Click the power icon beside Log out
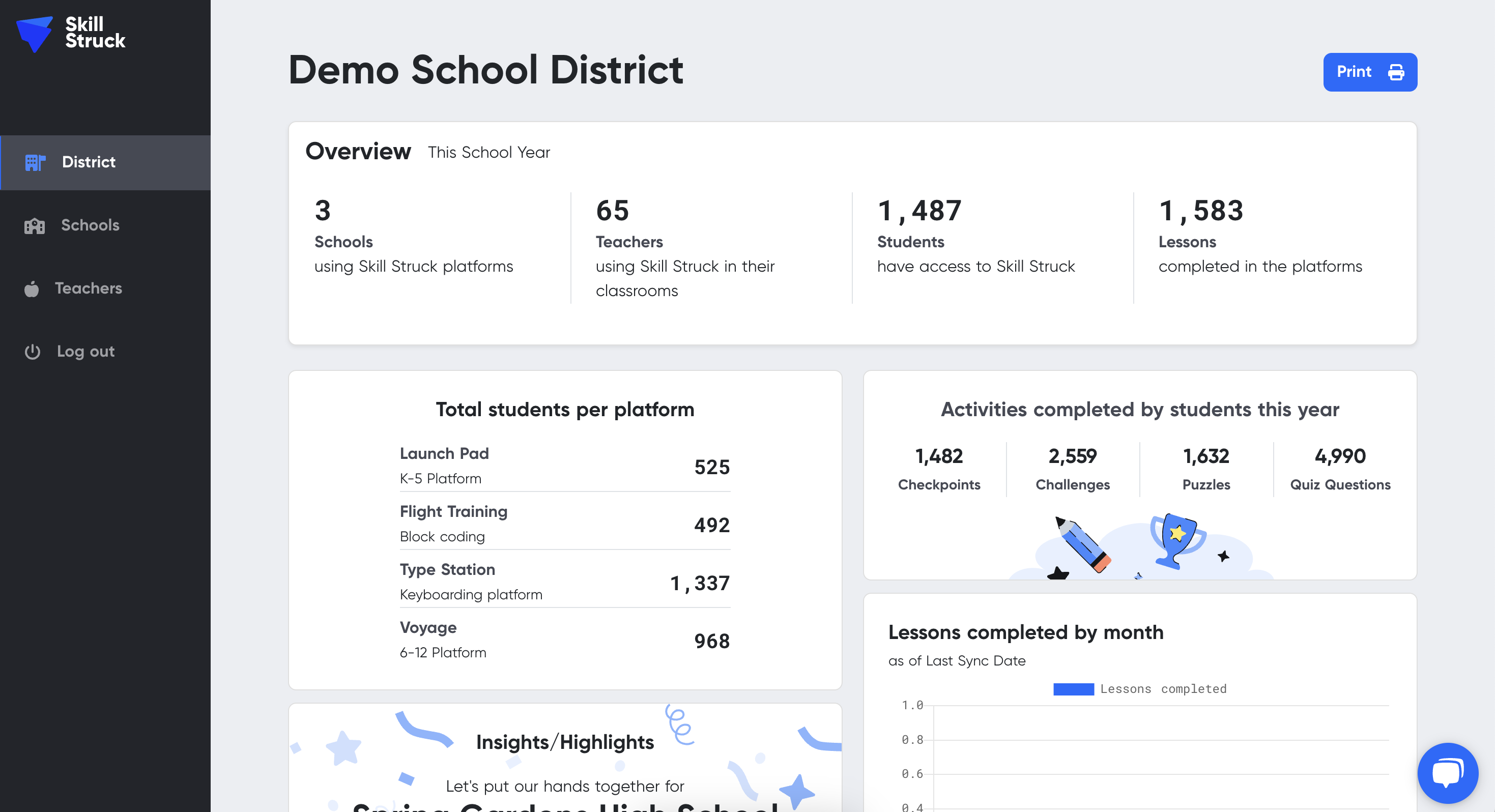 32,351
